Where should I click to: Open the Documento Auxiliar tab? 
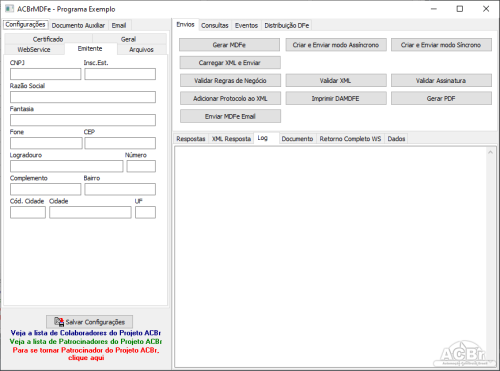pyautogui.click(x=78, y=25)
